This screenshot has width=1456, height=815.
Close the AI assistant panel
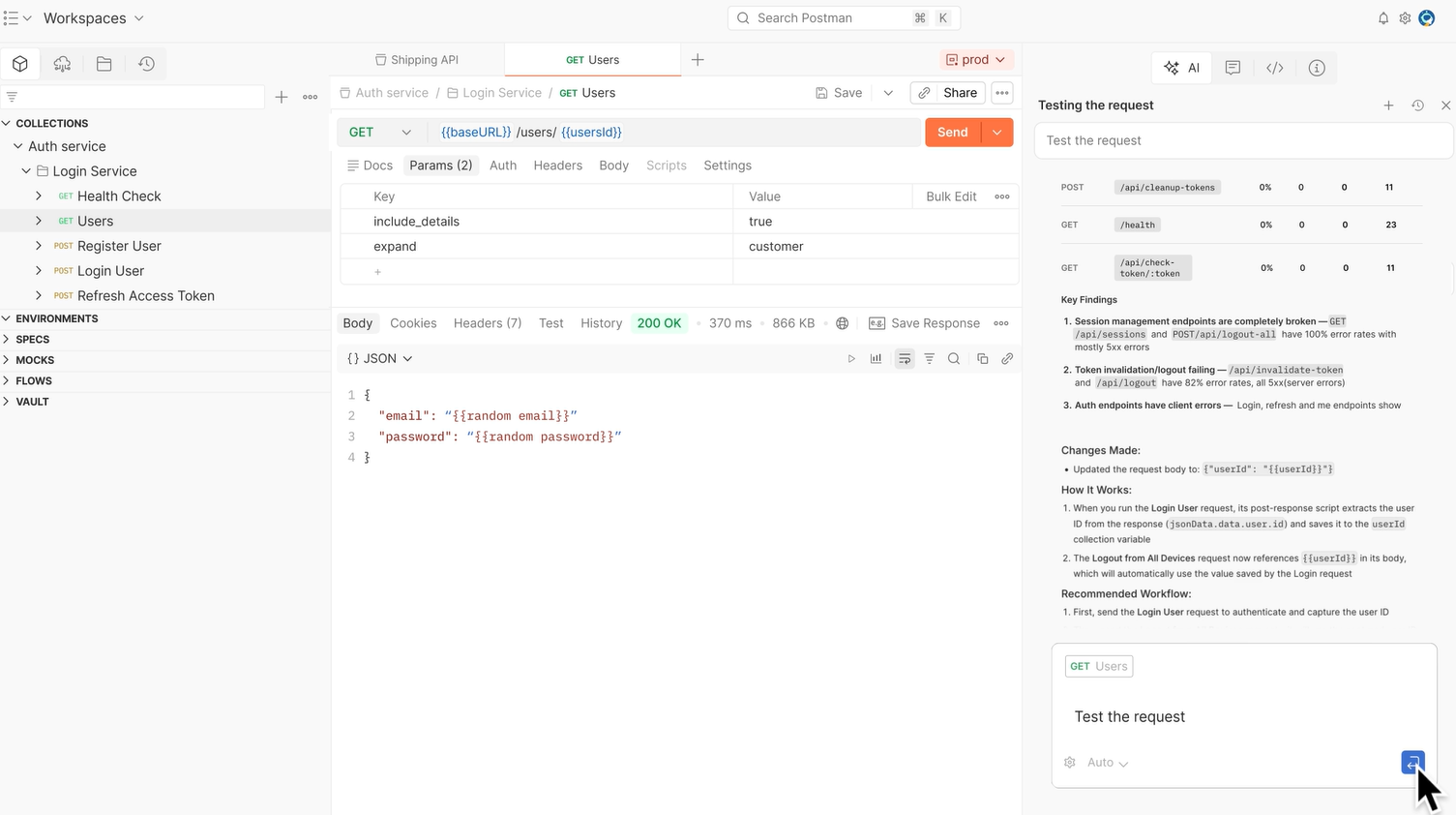click(x=1446, y=106)
